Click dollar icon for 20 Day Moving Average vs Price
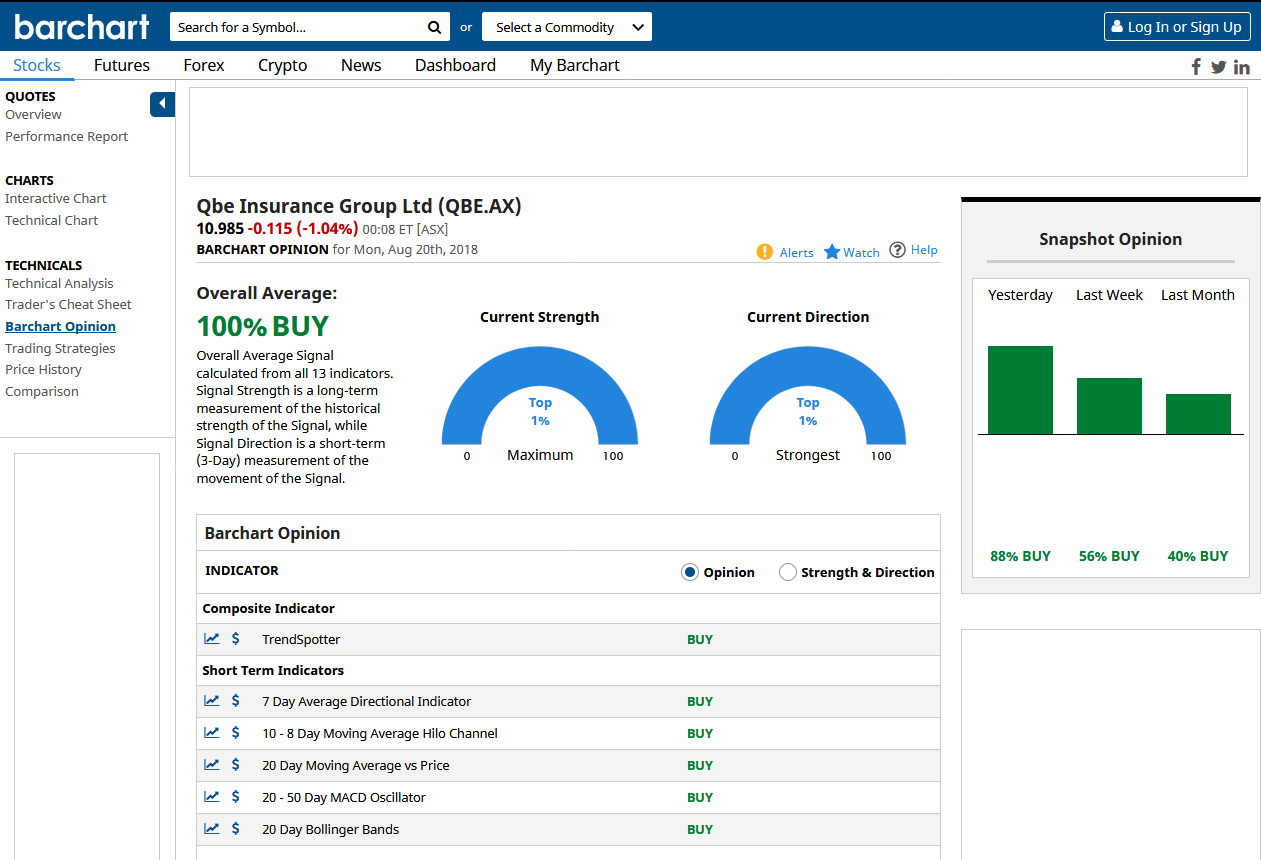1261x860 pixels. coord(236,765)
